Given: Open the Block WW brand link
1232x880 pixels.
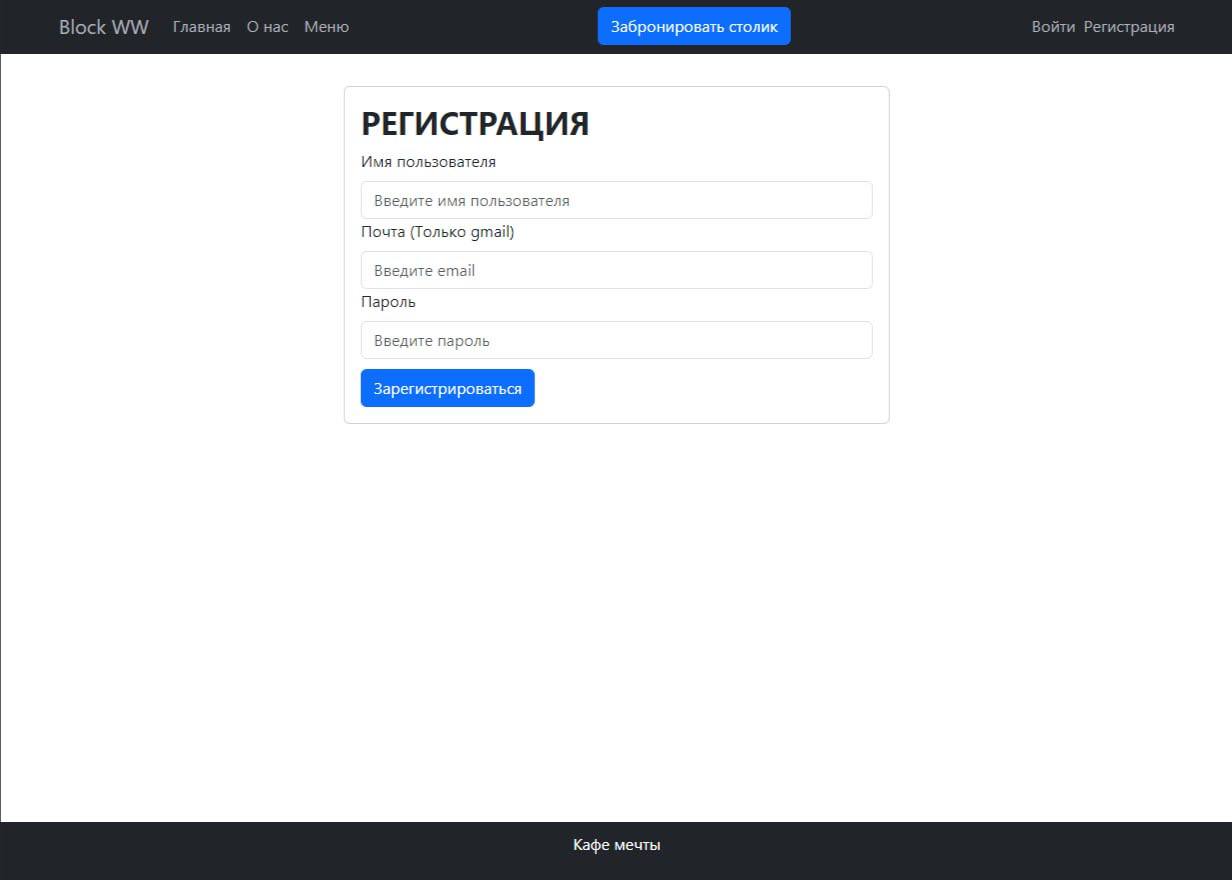Looking at the screenshot, I should [x=104, y=27].
